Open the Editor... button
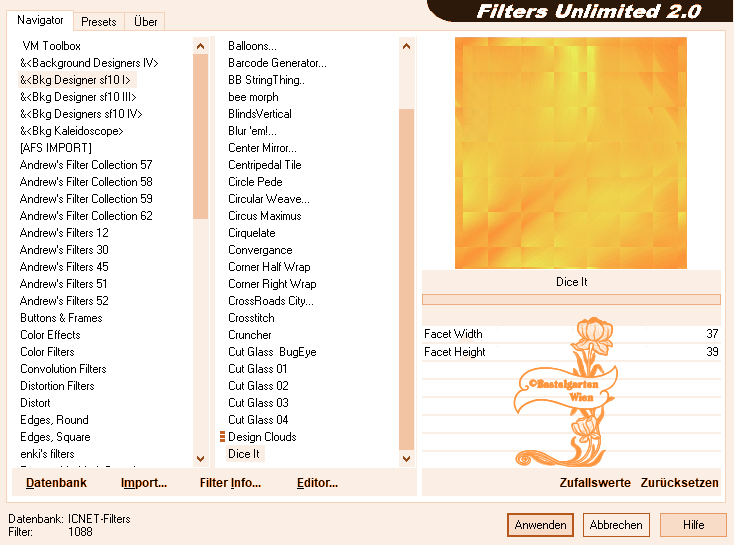Viewport: 734px width, 545px height. click(x=317, y=483)
